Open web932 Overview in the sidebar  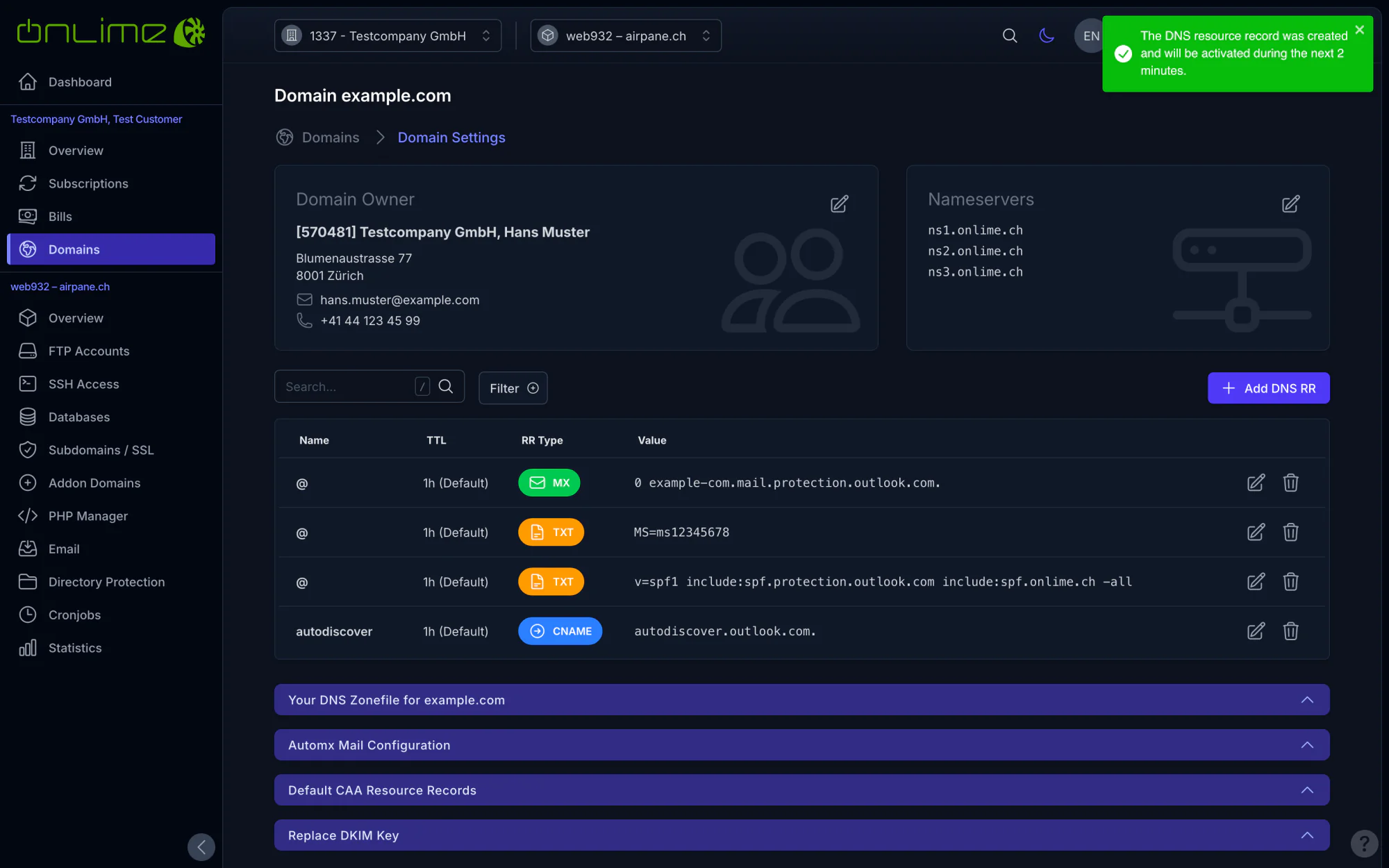111,318
